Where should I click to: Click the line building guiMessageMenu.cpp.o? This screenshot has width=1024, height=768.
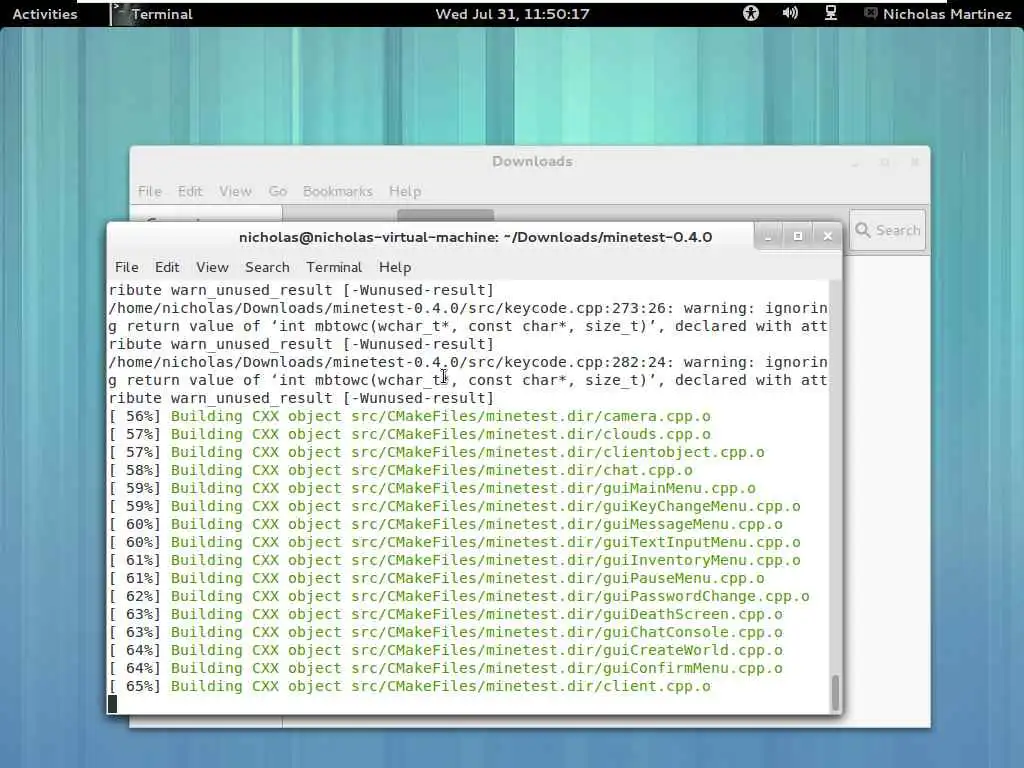(445, 524)
